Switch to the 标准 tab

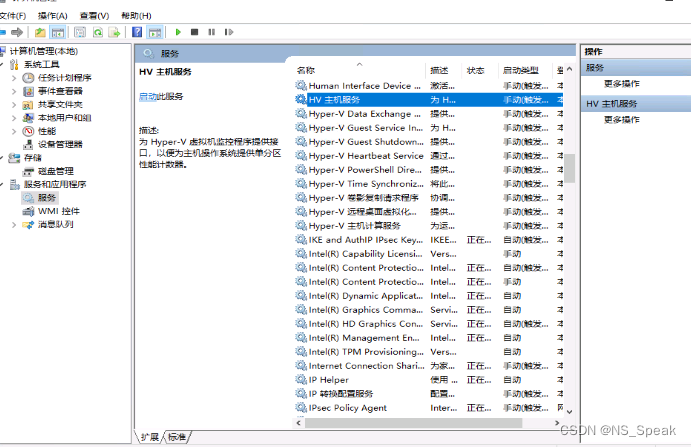[177, 437]
